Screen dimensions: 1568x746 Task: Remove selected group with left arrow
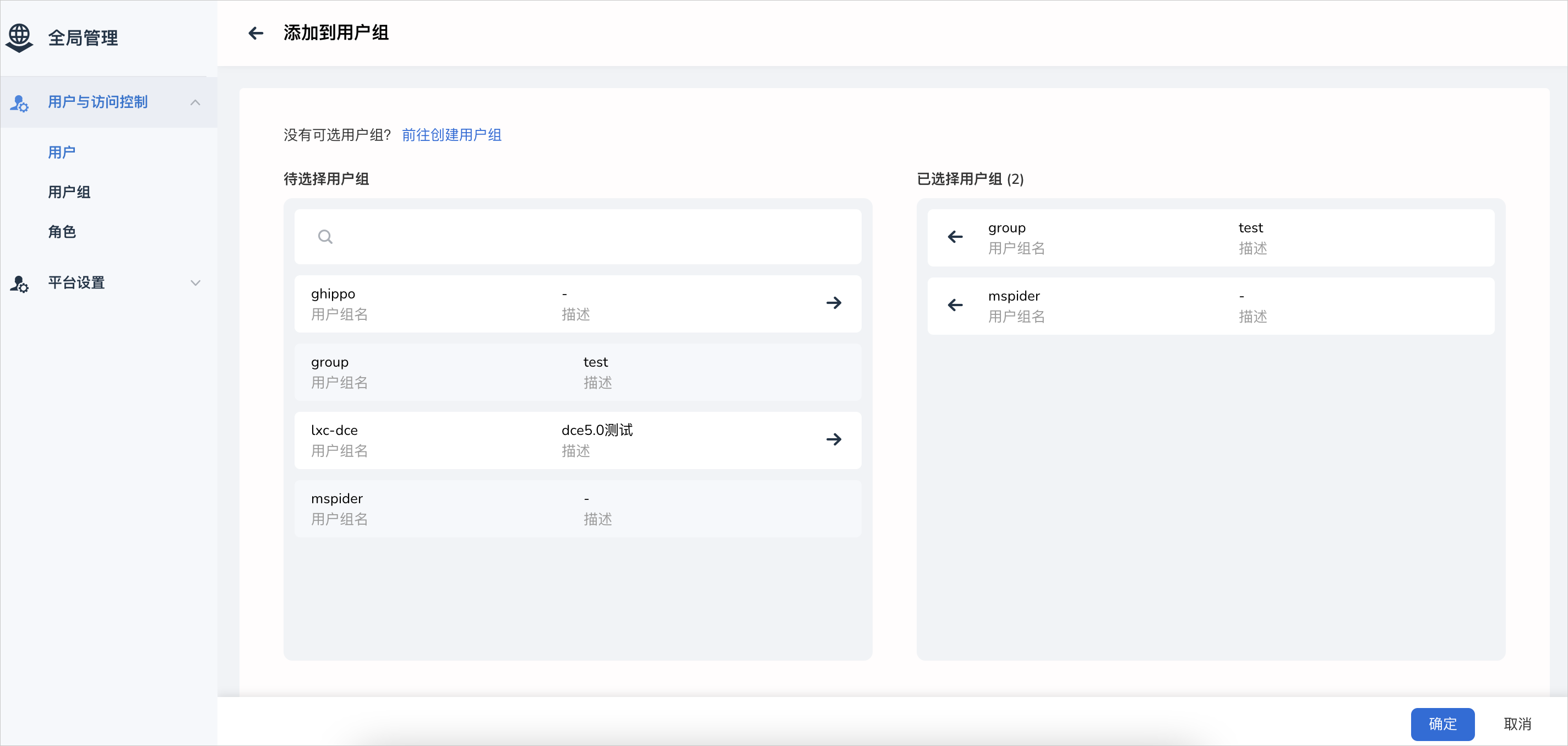coord(955,237)
